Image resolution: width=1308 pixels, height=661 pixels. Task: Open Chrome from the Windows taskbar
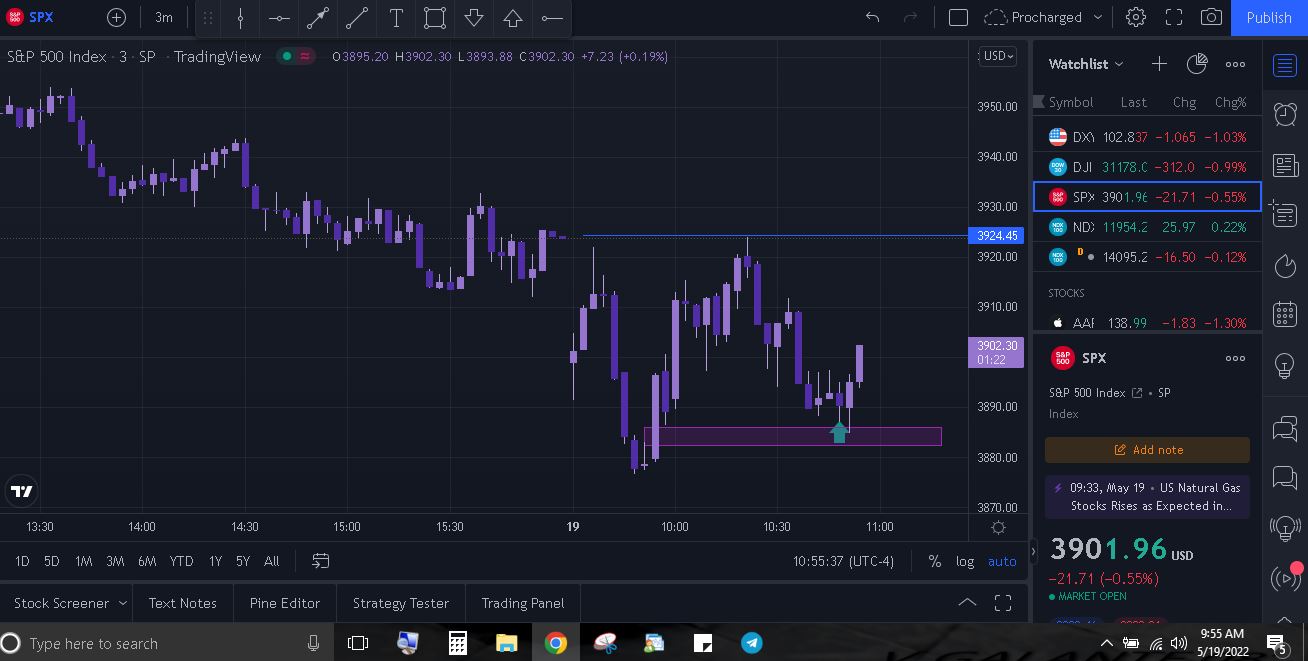[x=556, y=642]
